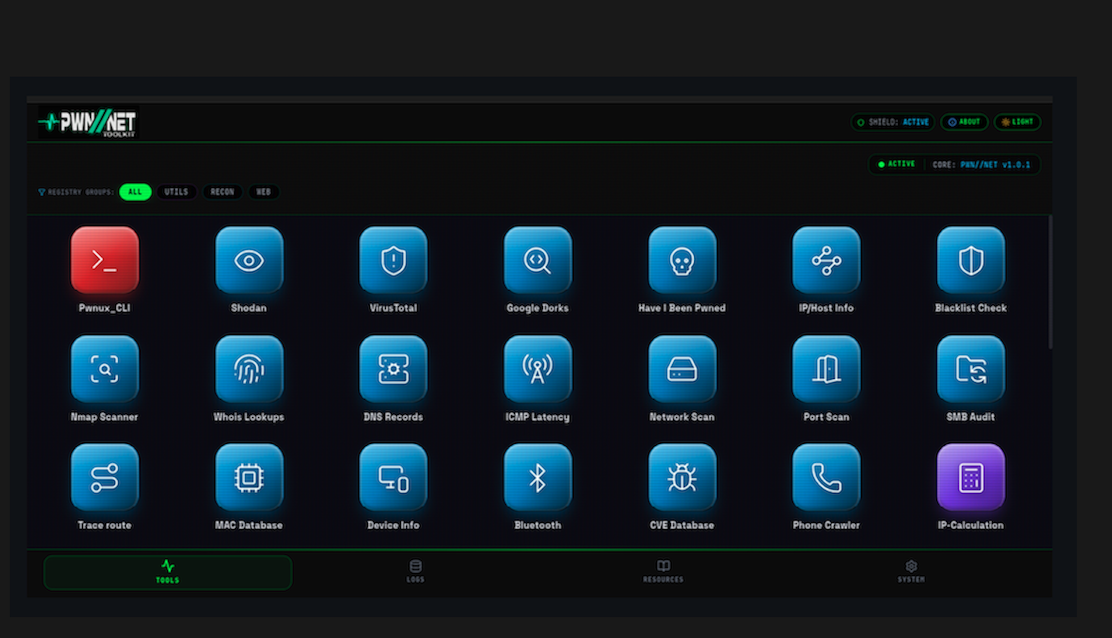The image size is (1112, 638).
Task: Toggle the Shield: Active status pill
Action: click(x=893, y=122)
